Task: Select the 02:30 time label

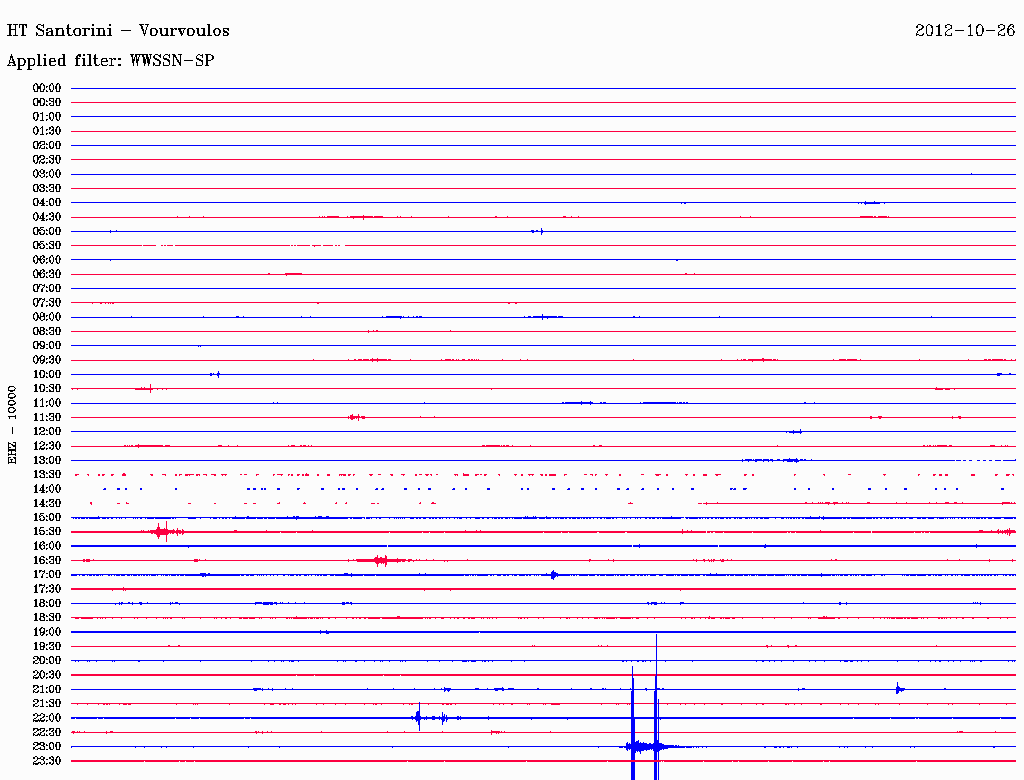Action: point(47,159)
